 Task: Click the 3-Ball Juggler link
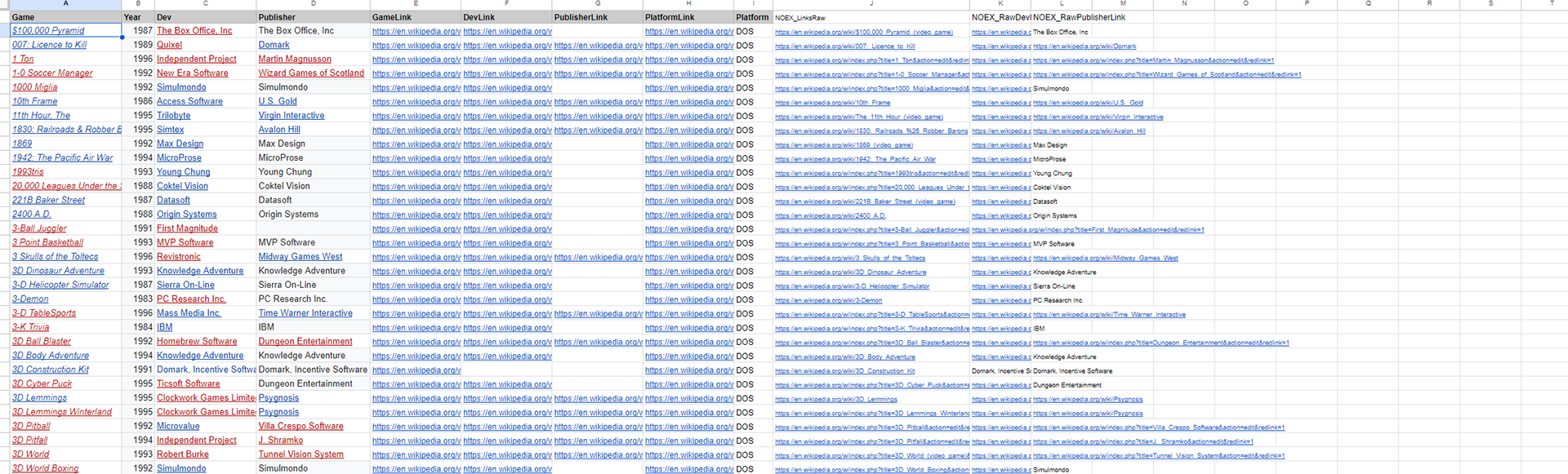click(39, 228)
